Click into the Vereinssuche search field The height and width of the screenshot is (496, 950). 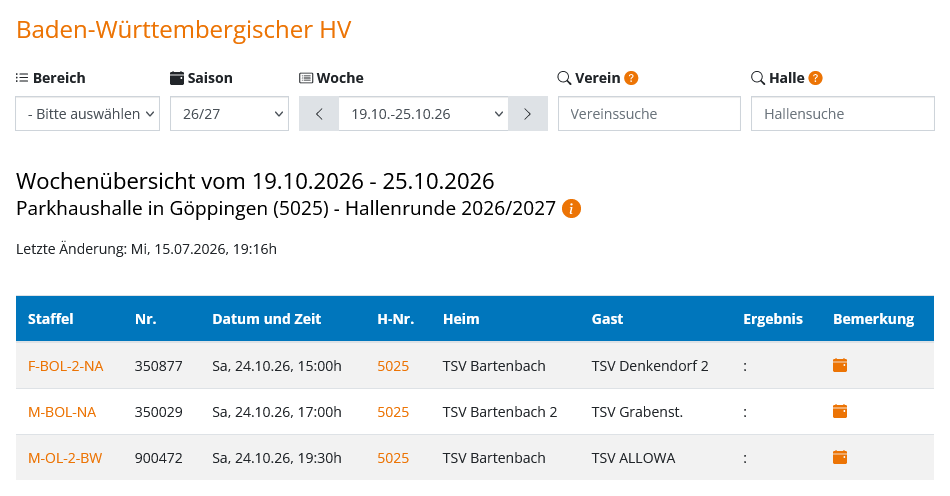tap(649, 114)
